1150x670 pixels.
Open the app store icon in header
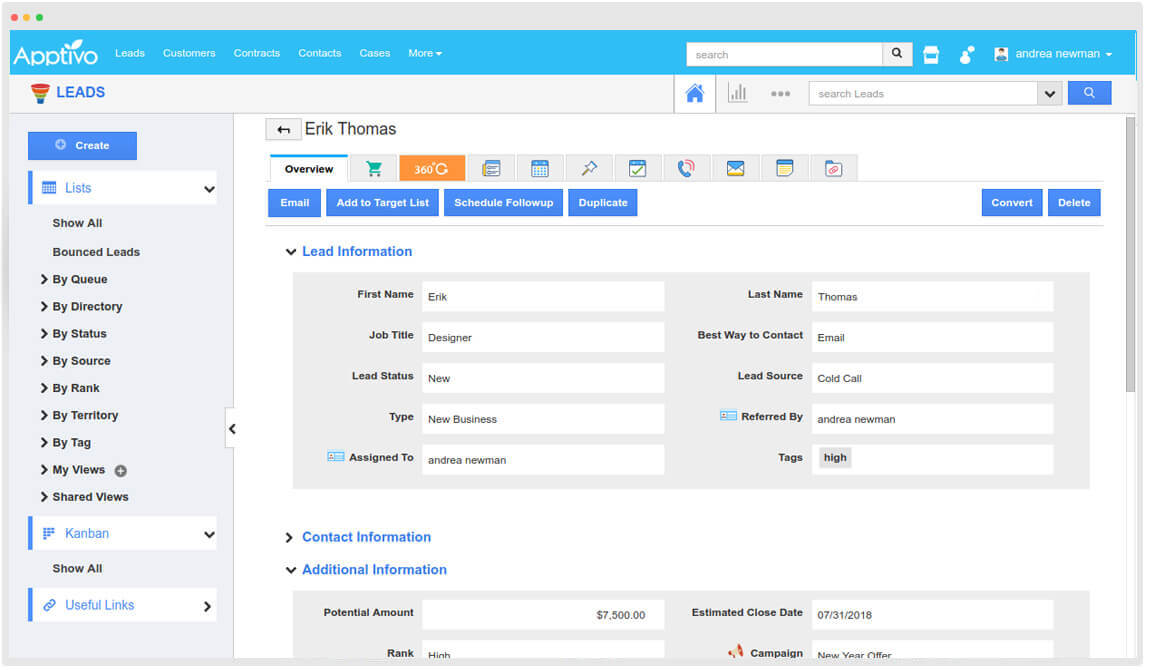pyautogui.click(x=931, y=55)
